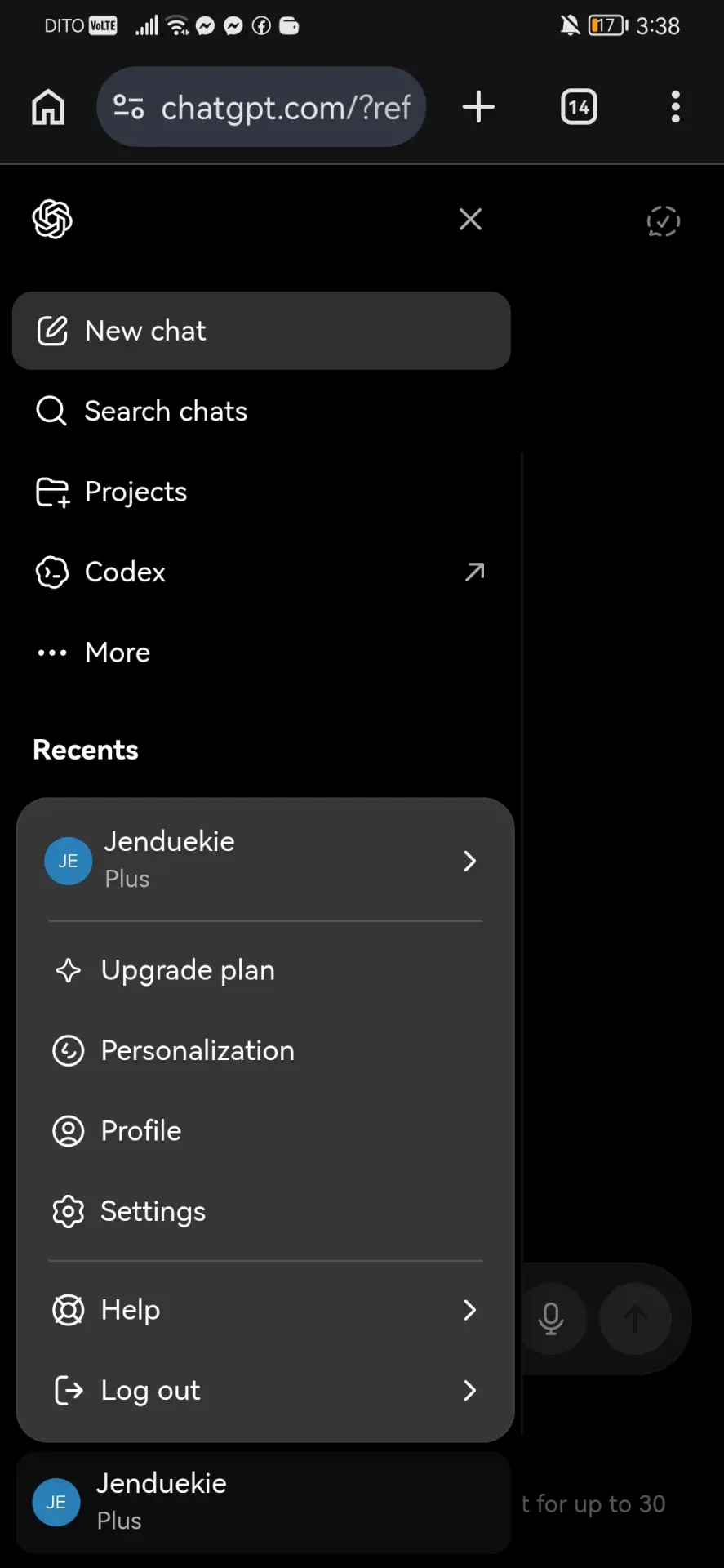Start a New chat
The height and width of the screenshot is (1568, 724).
coord(261,331)
